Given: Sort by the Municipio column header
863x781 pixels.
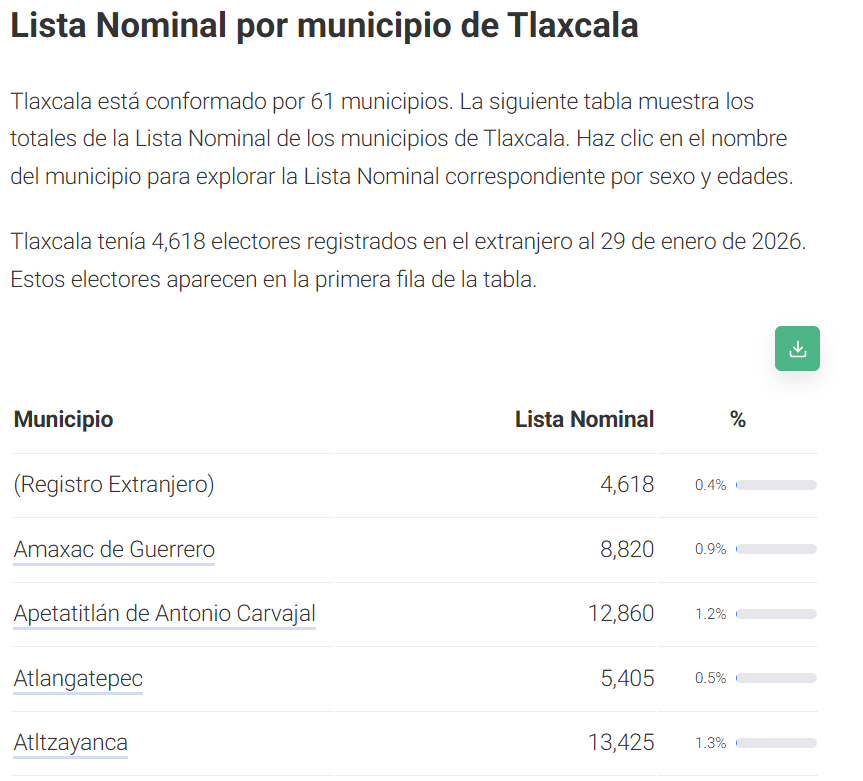Looking at the screenshot, I should click(x=63, y=419).
